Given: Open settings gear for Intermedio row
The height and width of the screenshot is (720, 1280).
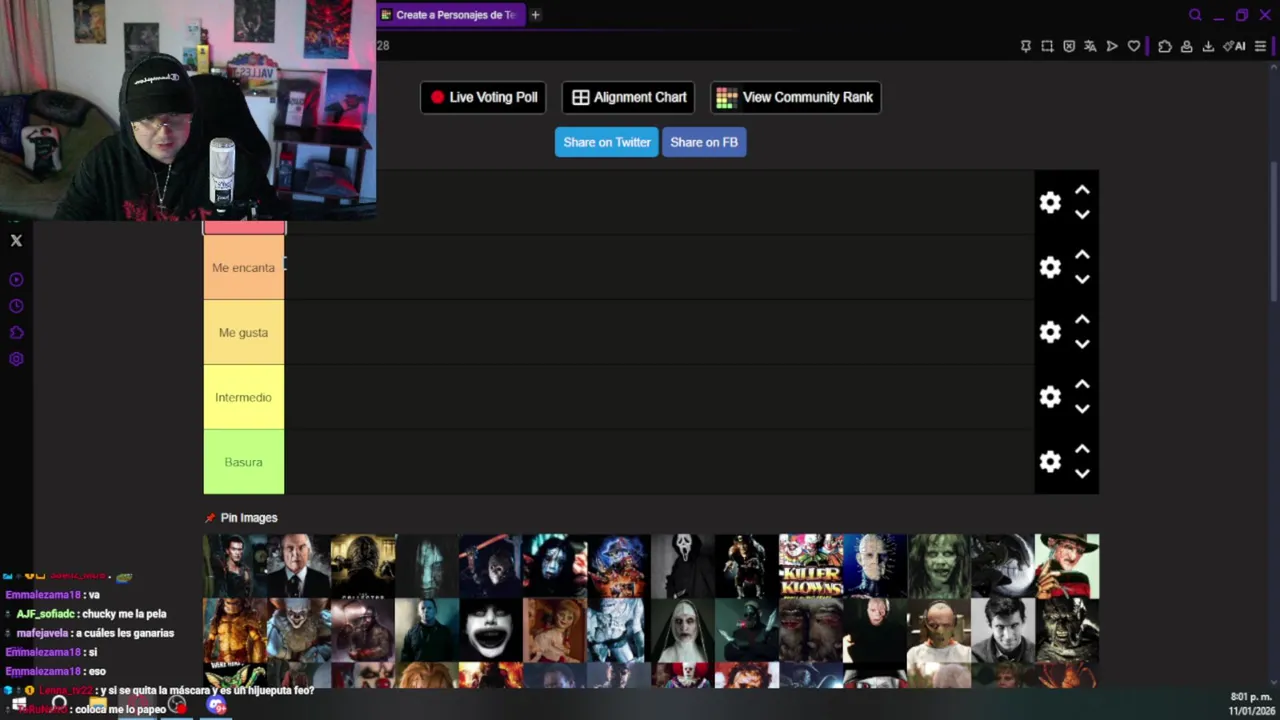Looking at the screenshot, I should pos(1050,397).
